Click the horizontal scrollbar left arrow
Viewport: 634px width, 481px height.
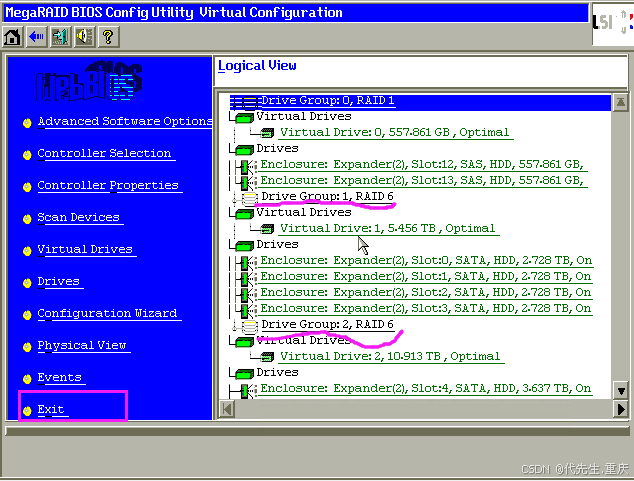(x=227, y=409)
